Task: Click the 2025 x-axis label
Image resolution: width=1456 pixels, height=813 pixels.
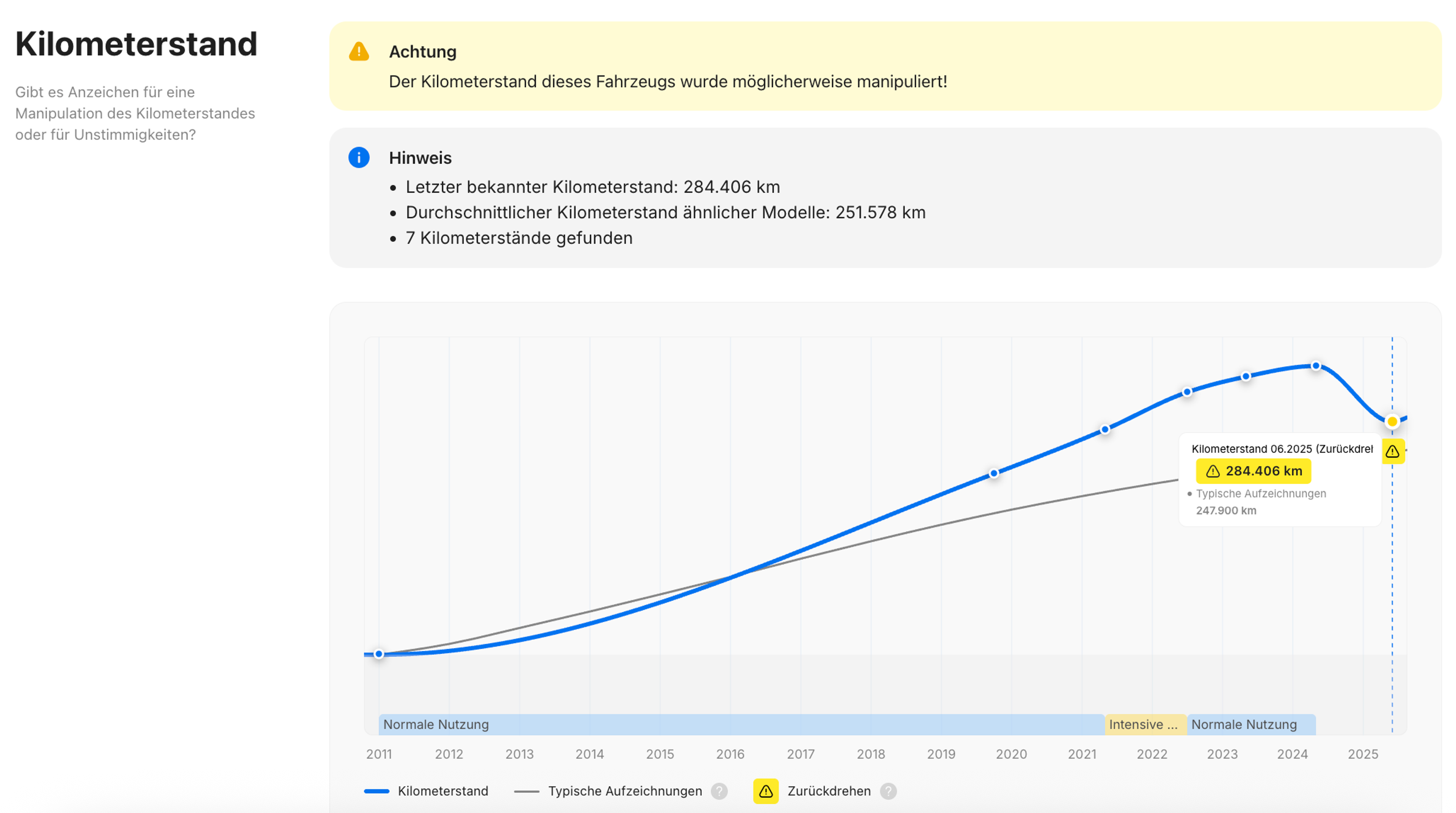Action: pos(1363,754)
